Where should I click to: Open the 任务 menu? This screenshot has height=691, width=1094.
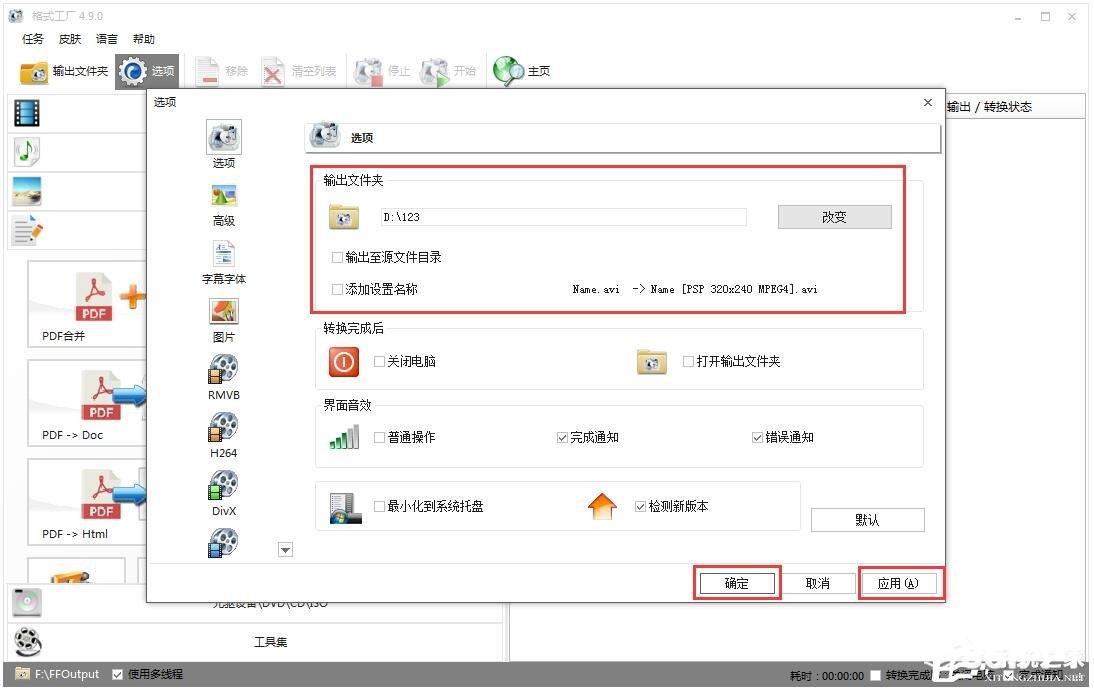pyautogui.click(x=33, y=39)
